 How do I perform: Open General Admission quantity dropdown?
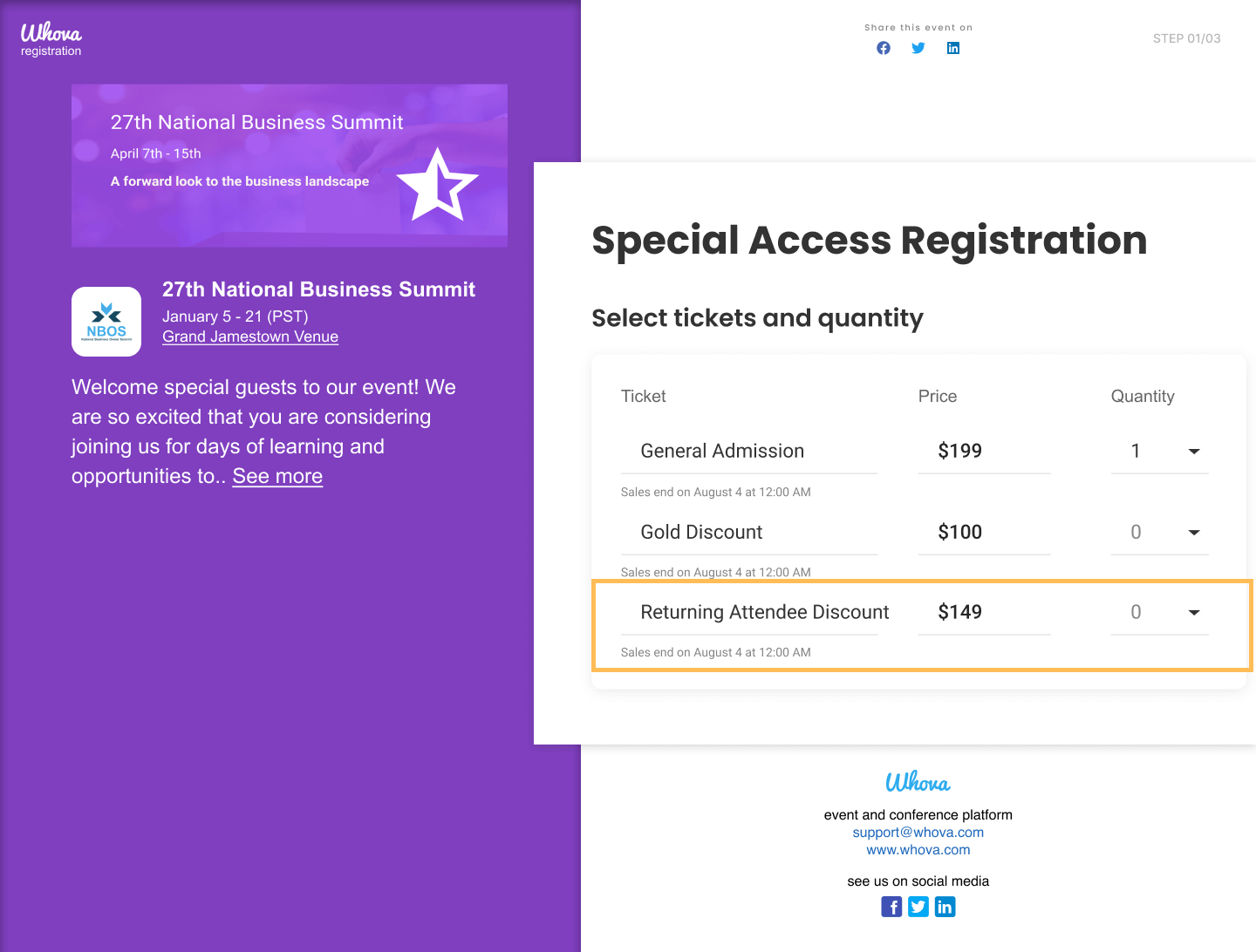(x=1159, y=452)
